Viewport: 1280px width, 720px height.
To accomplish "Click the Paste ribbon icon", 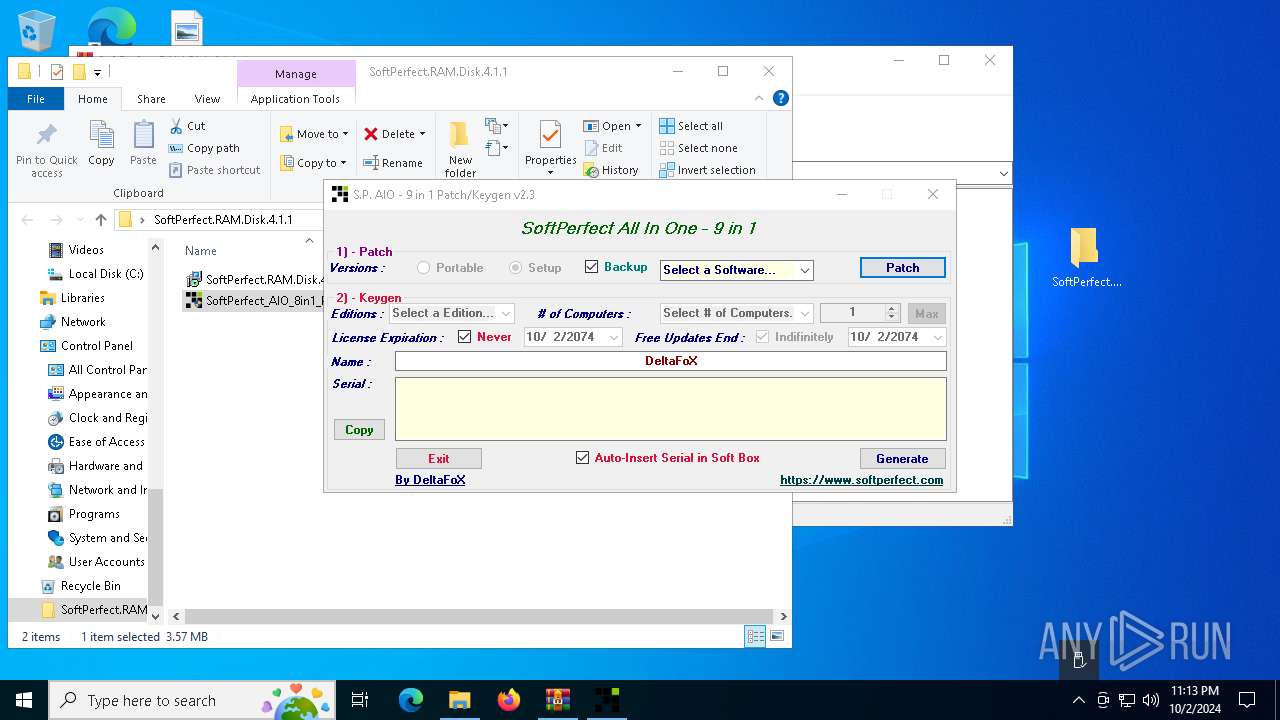I will point(143,143).
